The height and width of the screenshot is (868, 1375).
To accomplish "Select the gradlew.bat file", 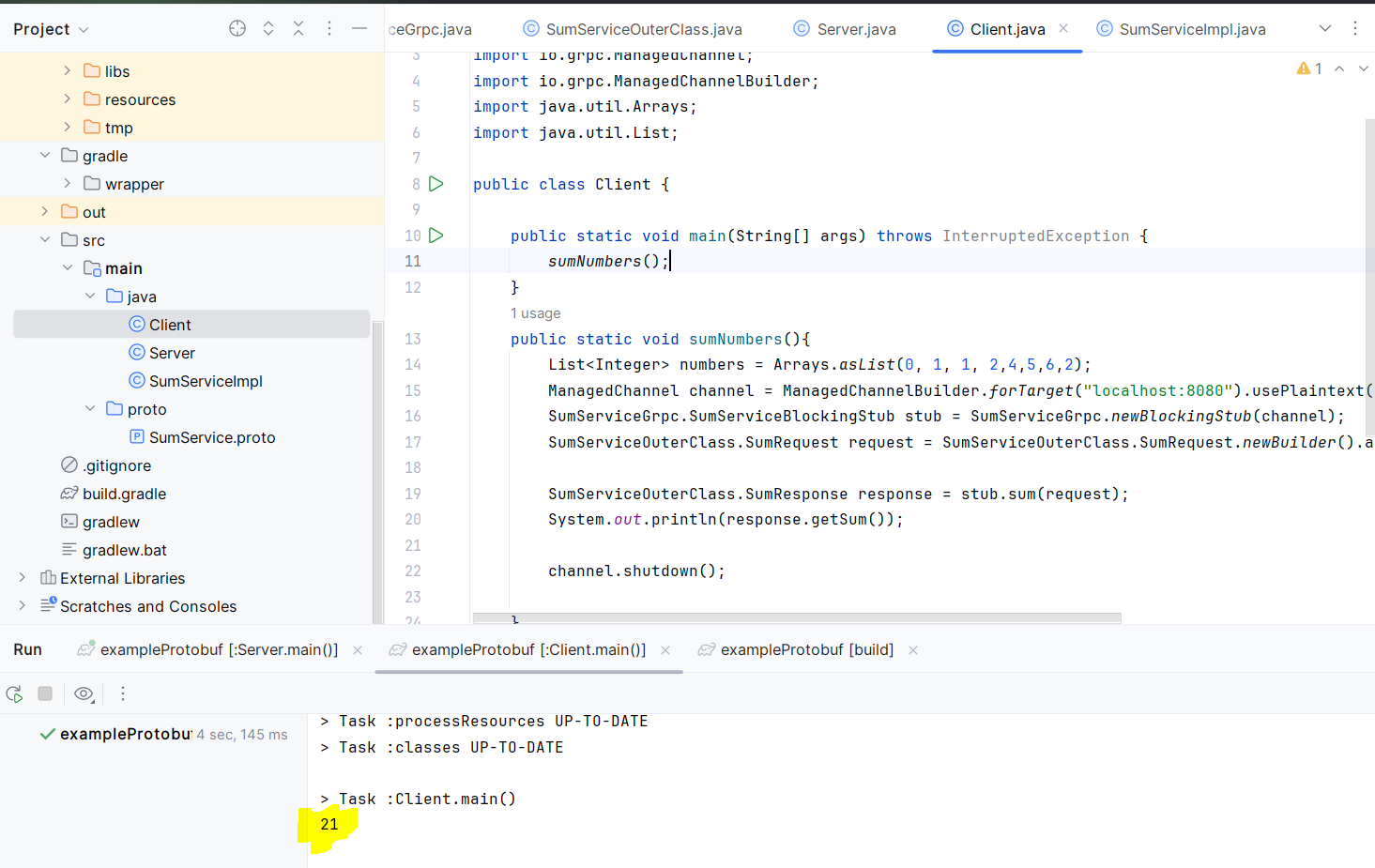I will tap(114, 550).
